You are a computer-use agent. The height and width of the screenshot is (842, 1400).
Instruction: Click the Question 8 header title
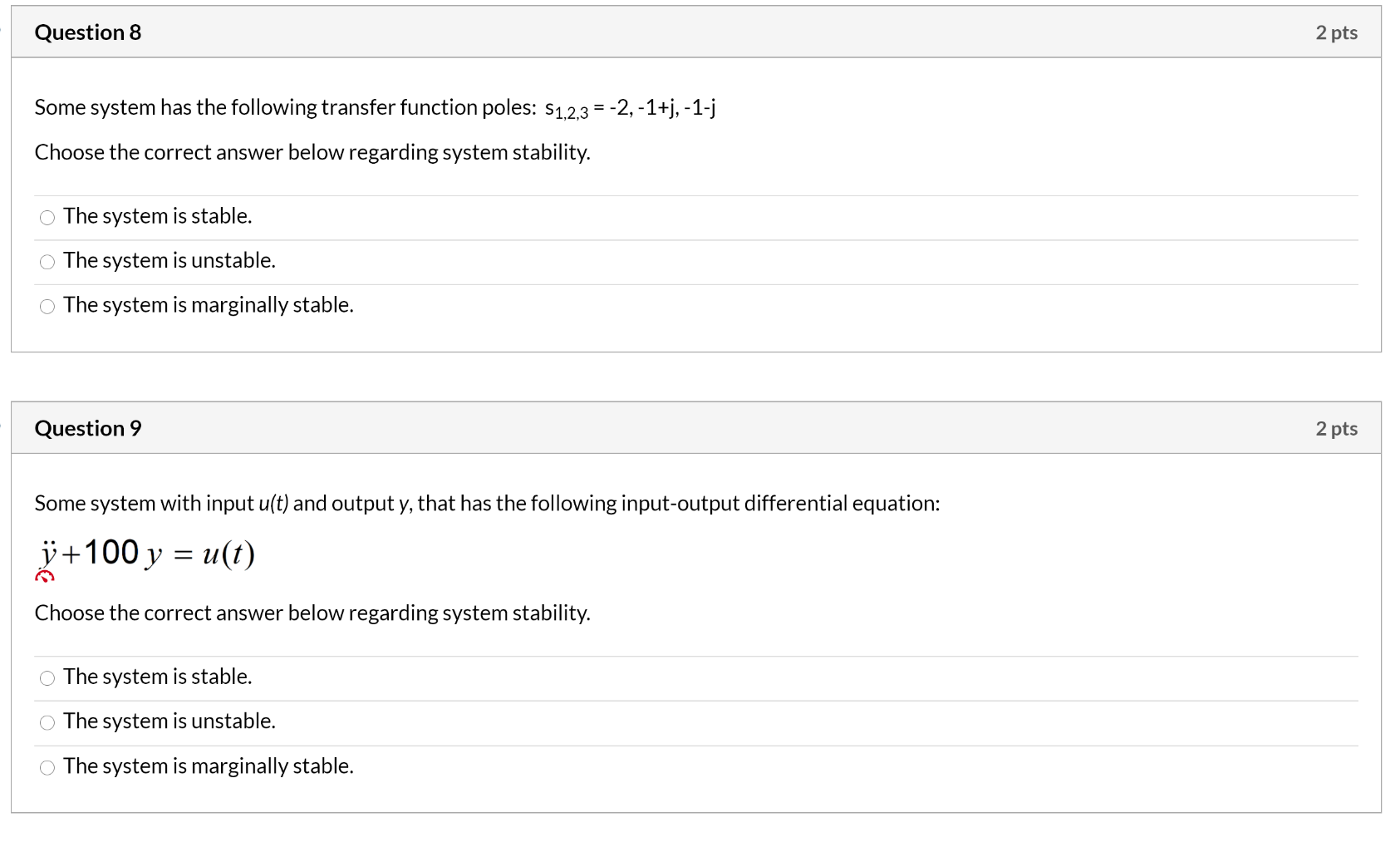click(x=88, y=32)
